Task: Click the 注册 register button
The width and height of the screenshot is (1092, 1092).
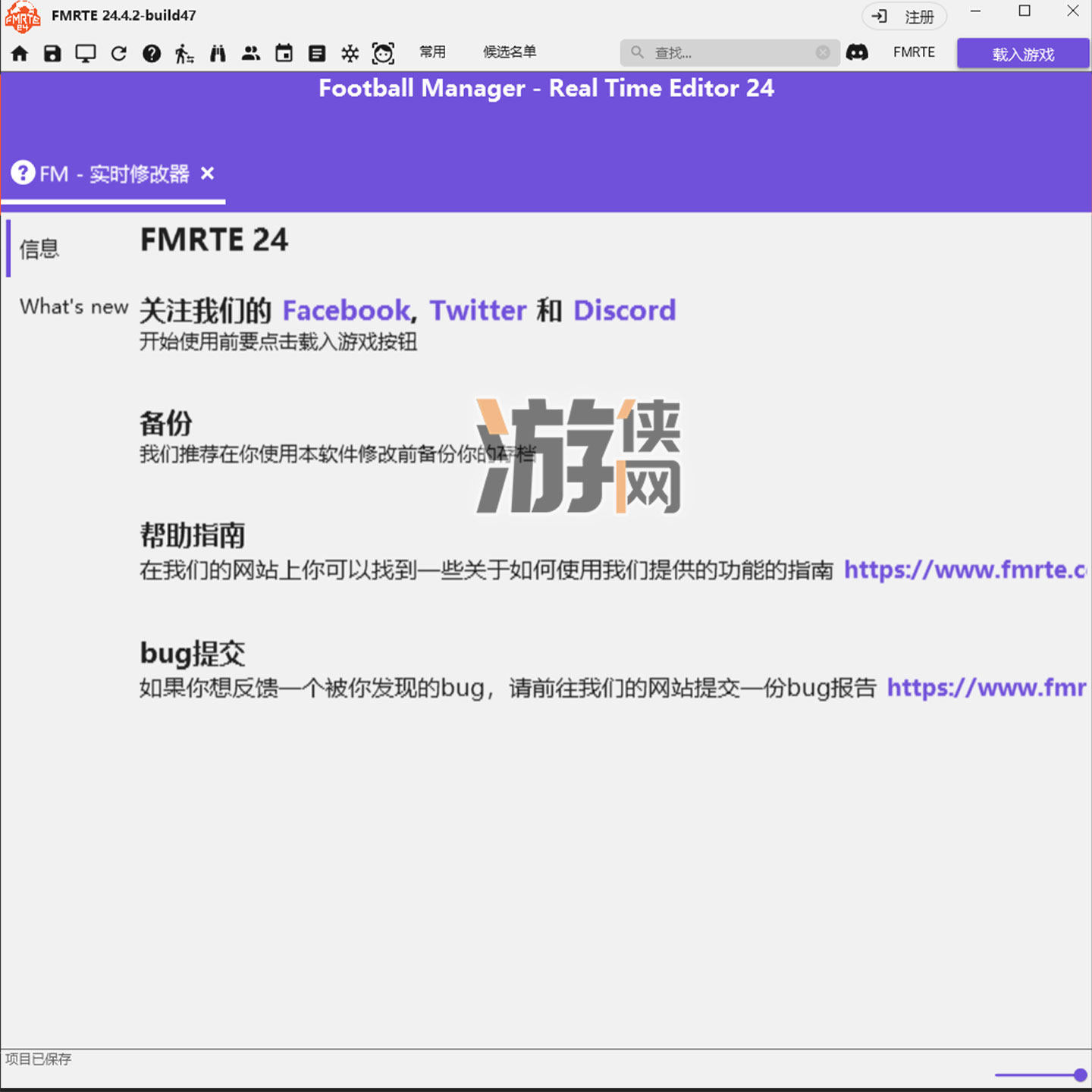Action: 905,16
